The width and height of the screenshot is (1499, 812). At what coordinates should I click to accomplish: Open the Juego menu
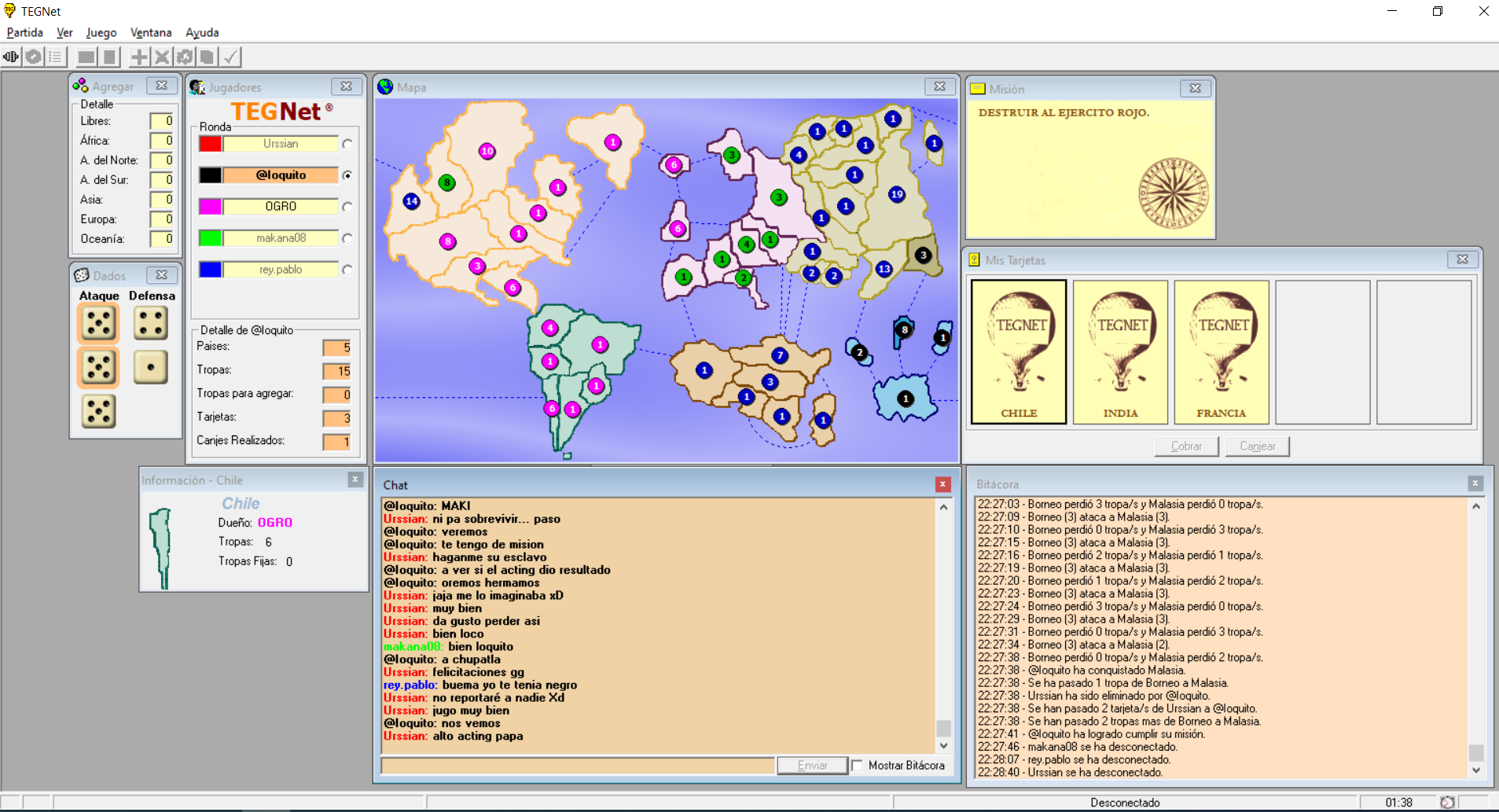101,32
